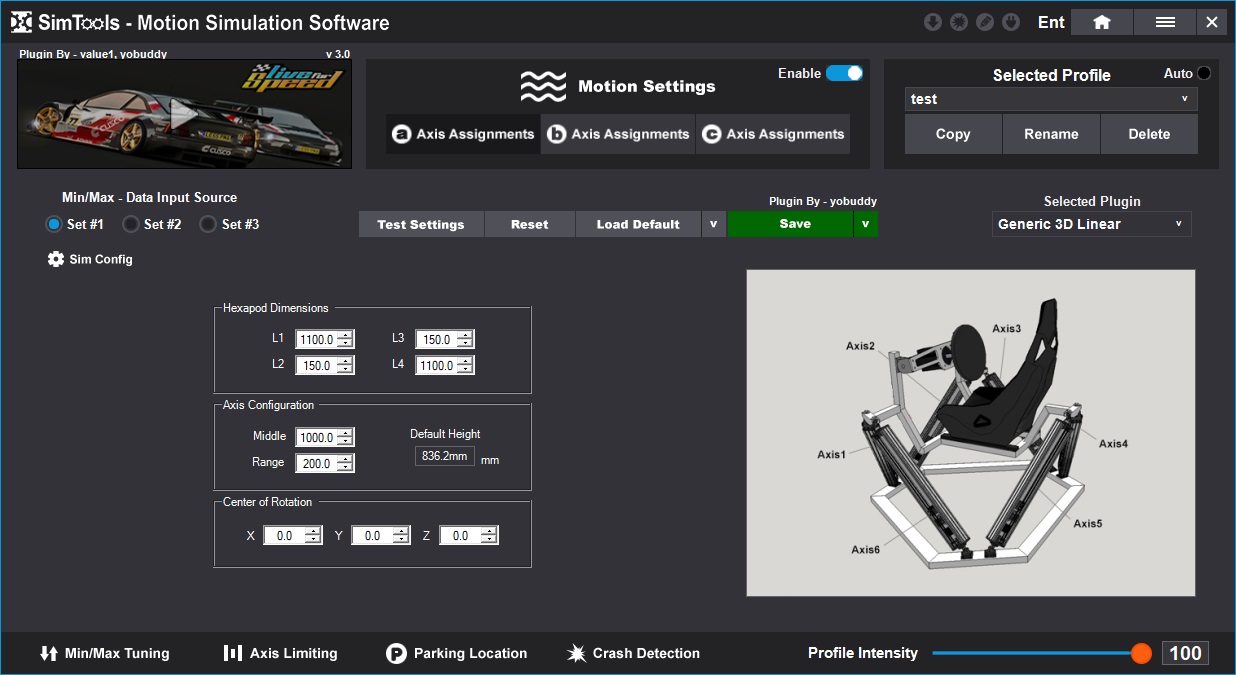The height and width of the screenshot is (675, 1236).
Task: Toggle the Auto profile indicator
Action: click(1203, 73)
